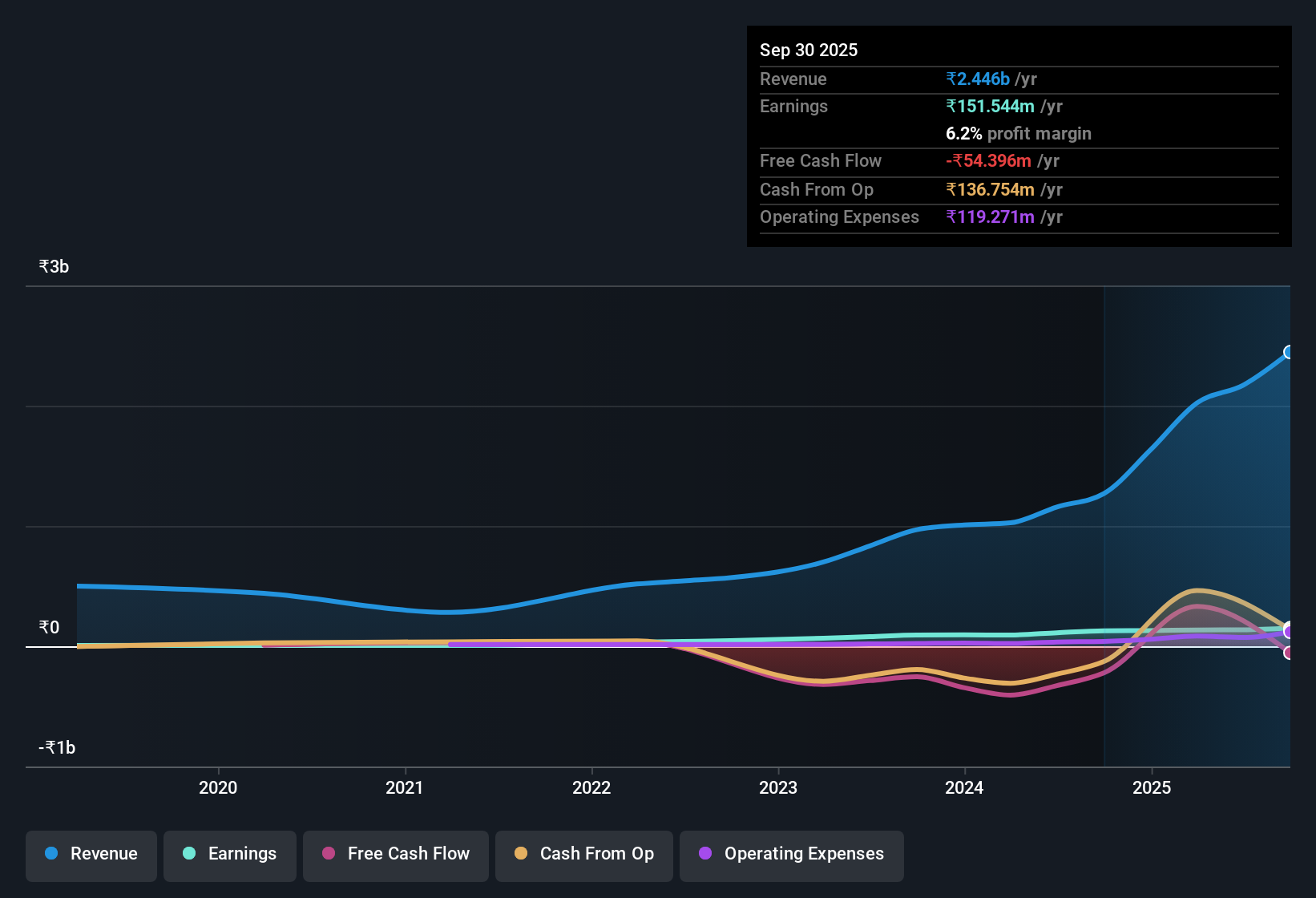Viewport: 1316px width, 898px height.
Task: Click the Free Cash Flow endpoint marker
Action: [x=1289, y=654]
